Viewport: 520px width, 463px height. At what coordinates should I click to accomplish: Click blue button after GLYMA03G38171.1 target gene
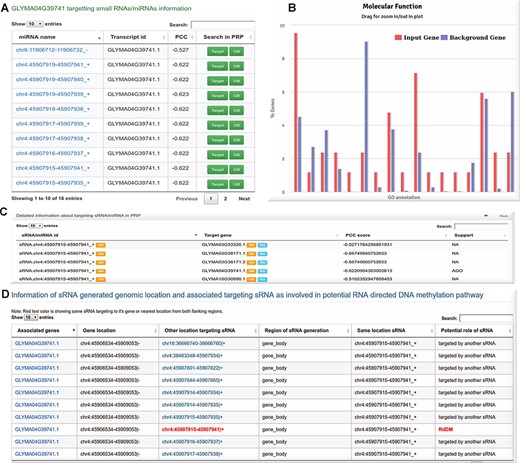(x=262, y=254)
